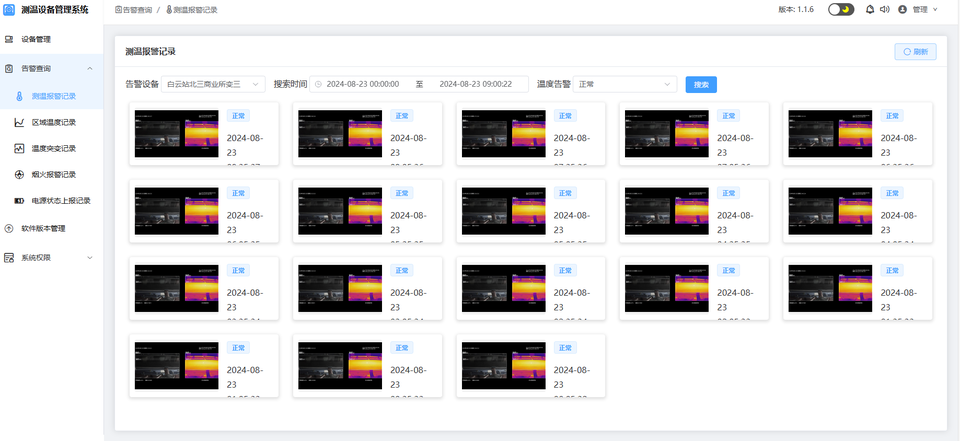Click the search start time field
This screenshot has height=441, width=960.
(363, 84)
